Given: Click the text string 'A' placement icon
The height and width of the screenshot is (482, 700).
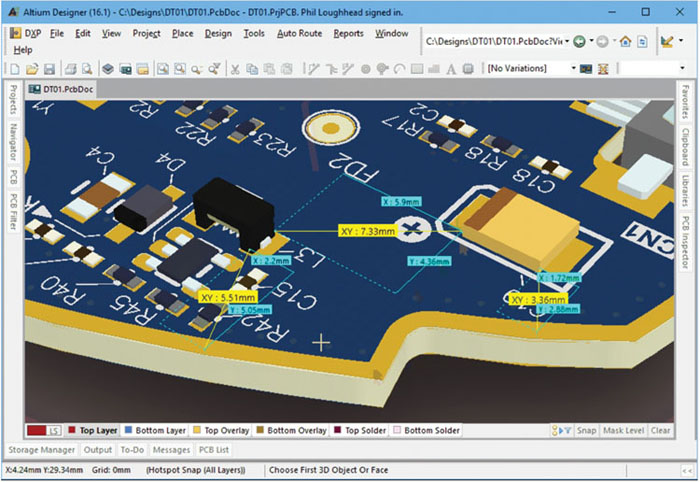Looking at the screenshot, I should pos(450,69).
